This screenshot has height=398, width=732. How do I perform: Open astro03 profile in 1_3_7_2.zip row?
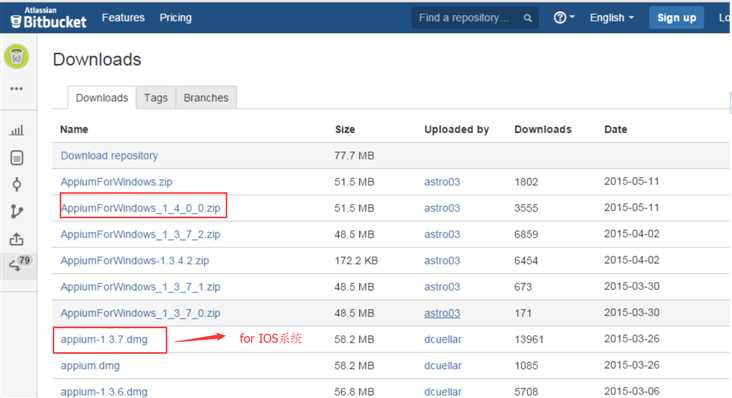pyautogui.click(x=442, y=234)
